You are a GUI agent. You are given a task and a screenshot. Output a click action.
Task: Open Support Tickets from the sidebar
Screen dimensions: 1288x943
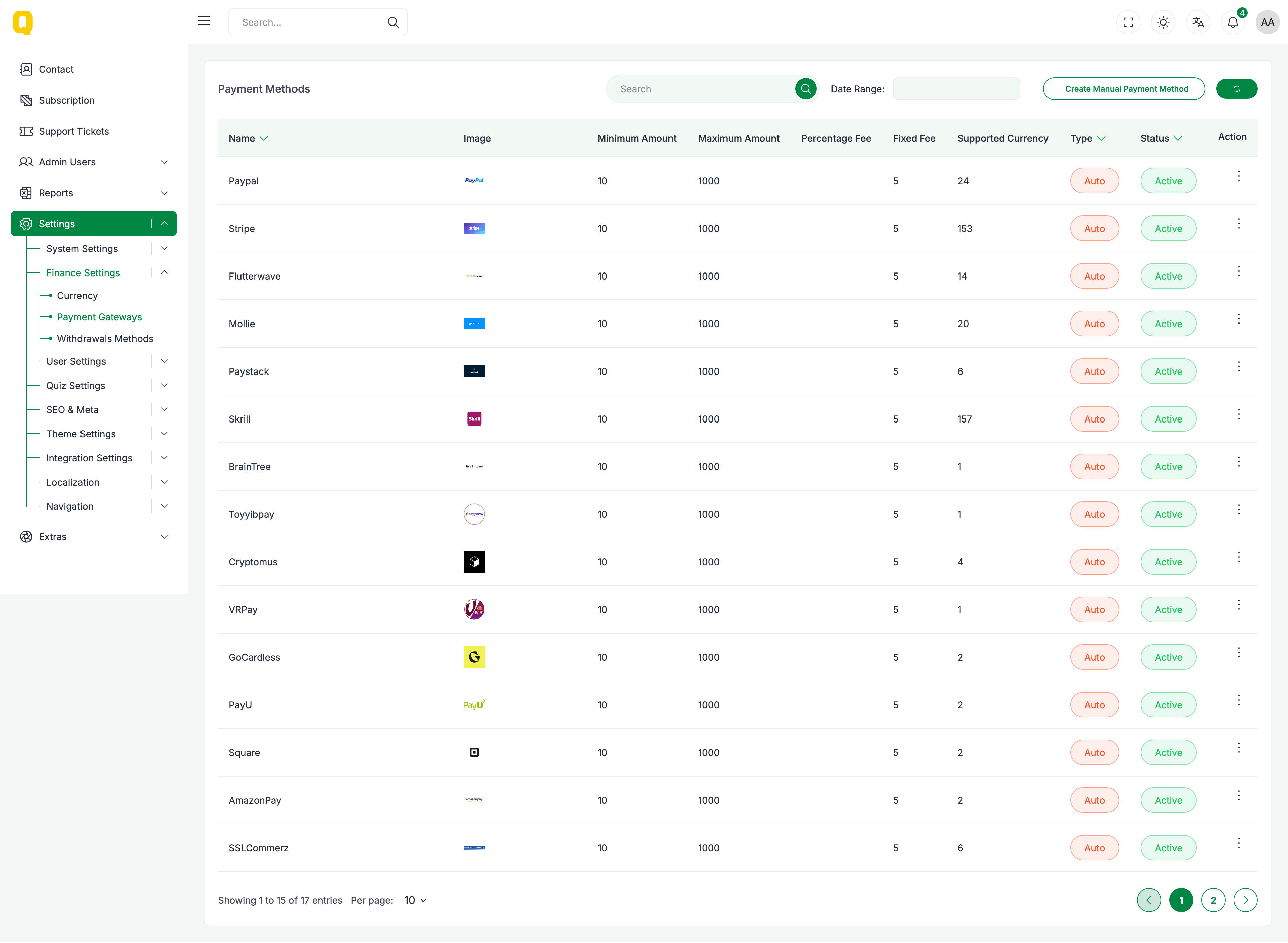pos(73,131)
